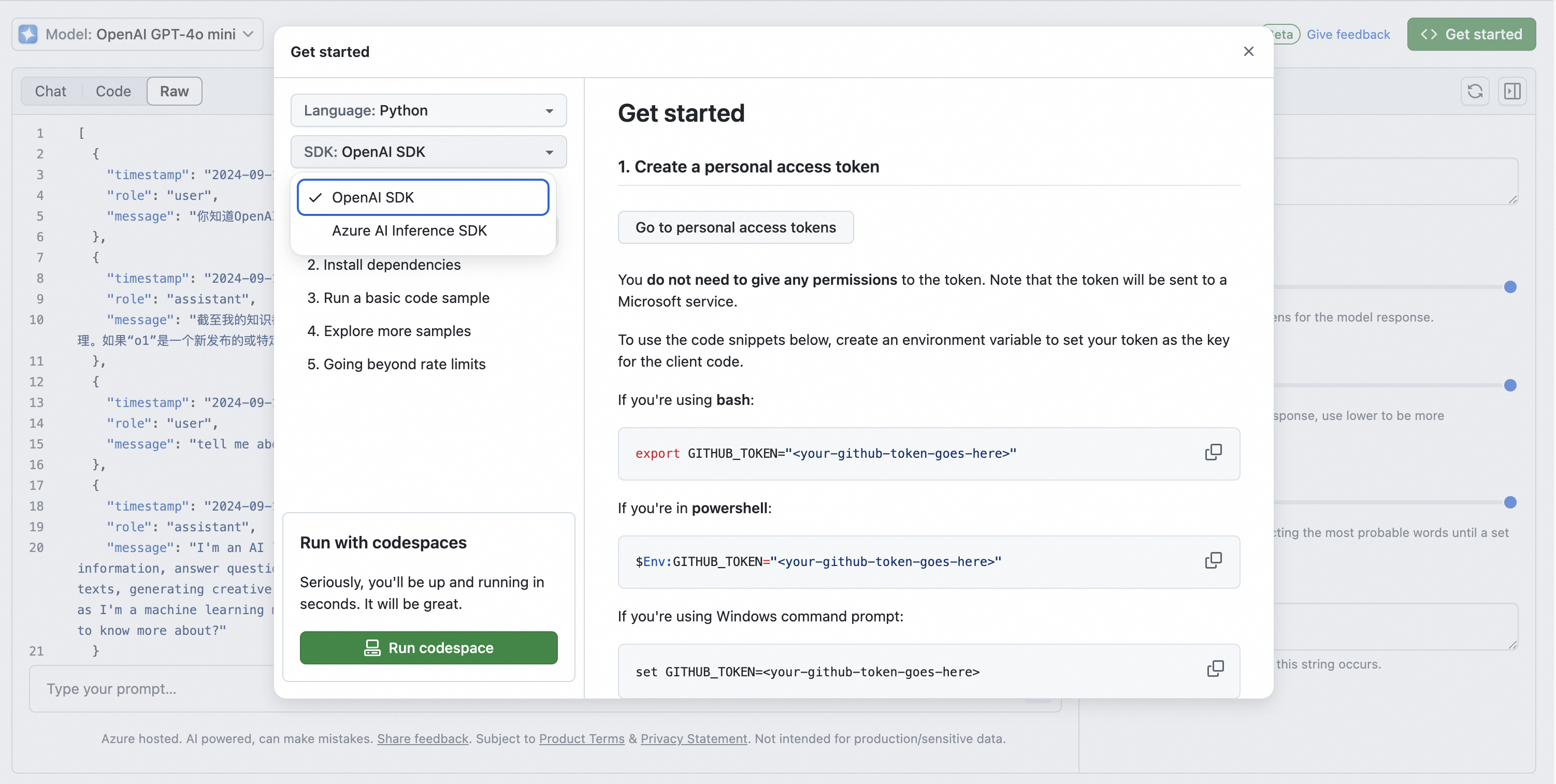Image resolution: width=1556 pixels, height=784 pixels.
Task: Collapse the SDK: OpenAI SDK dropdown
Action: 428,152
